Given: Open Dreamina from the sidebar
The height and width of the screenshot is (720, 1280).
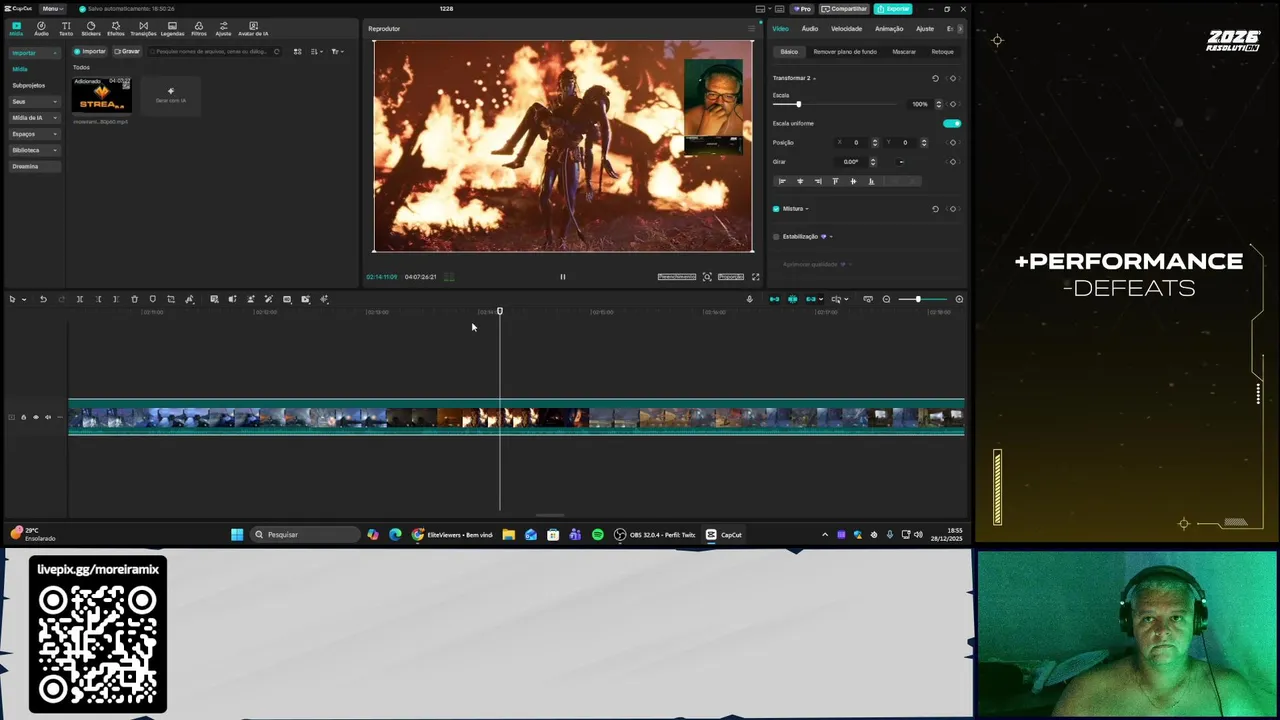Looking at the screenshot, I should coord(35,166).
